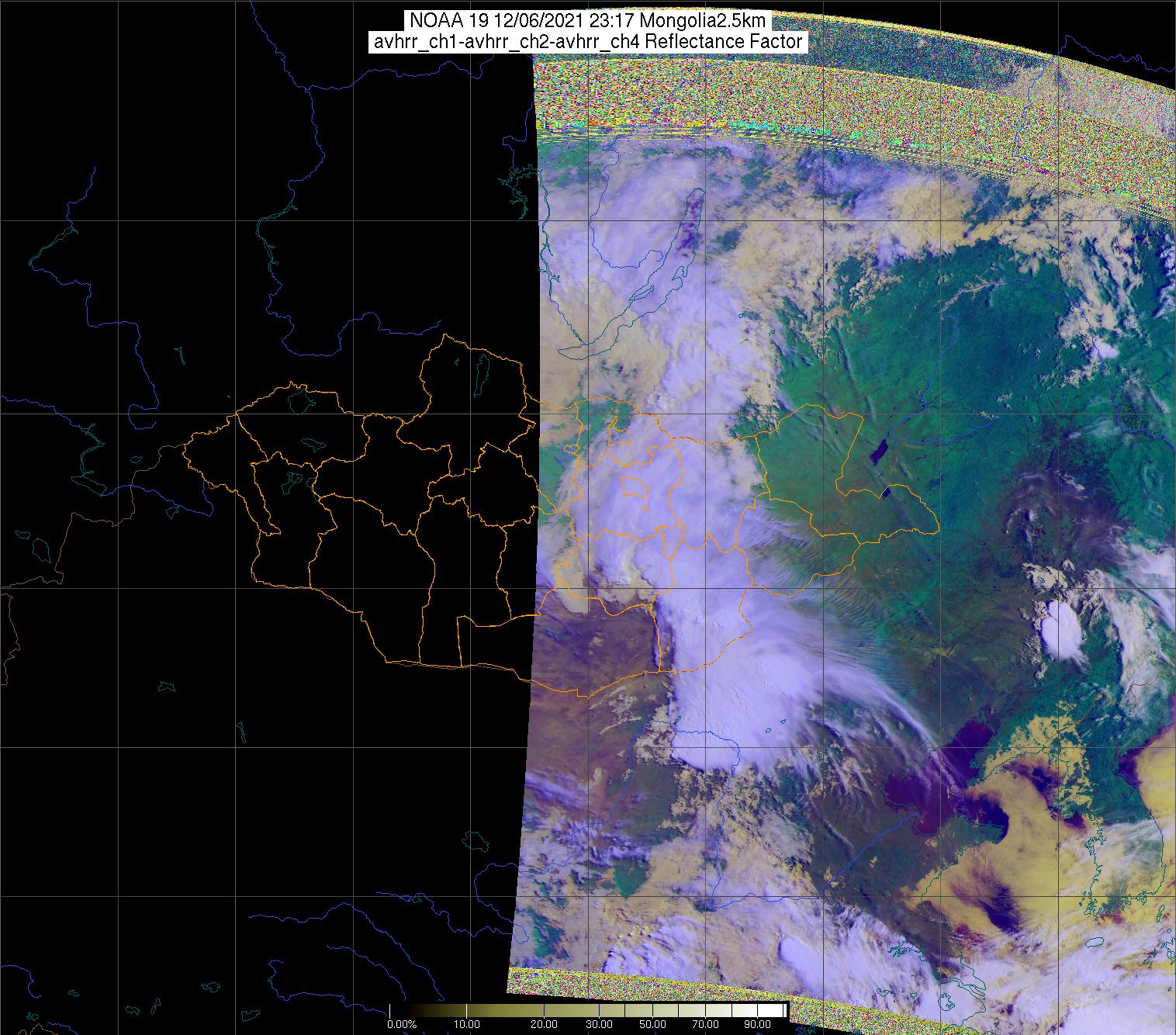Viewport: 1176px width, 1035px height.
Task: Click the reflectance color scale bar
Action: point(588,1010)
